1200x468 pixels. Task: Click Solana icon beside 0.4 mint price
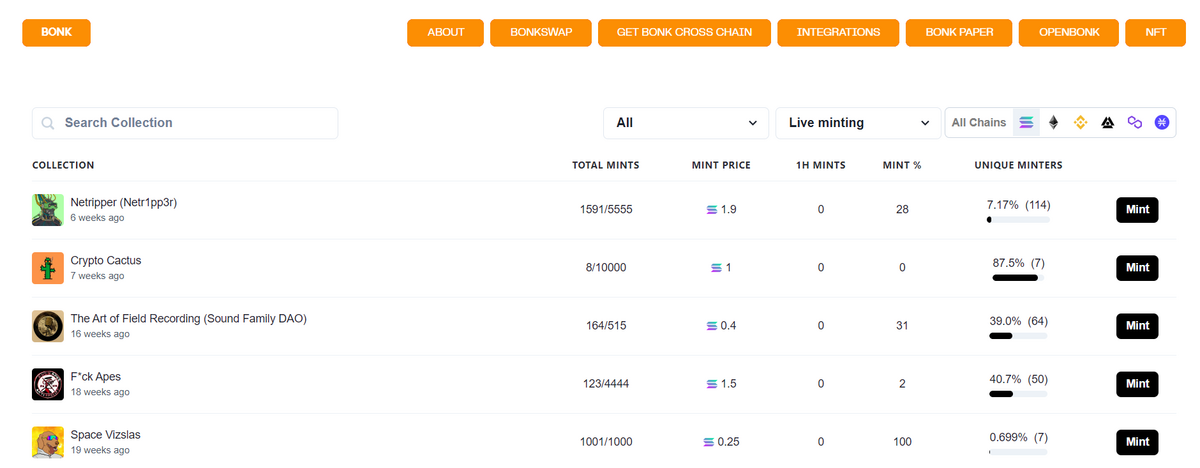pyautogui.click(x=711, y=326)
